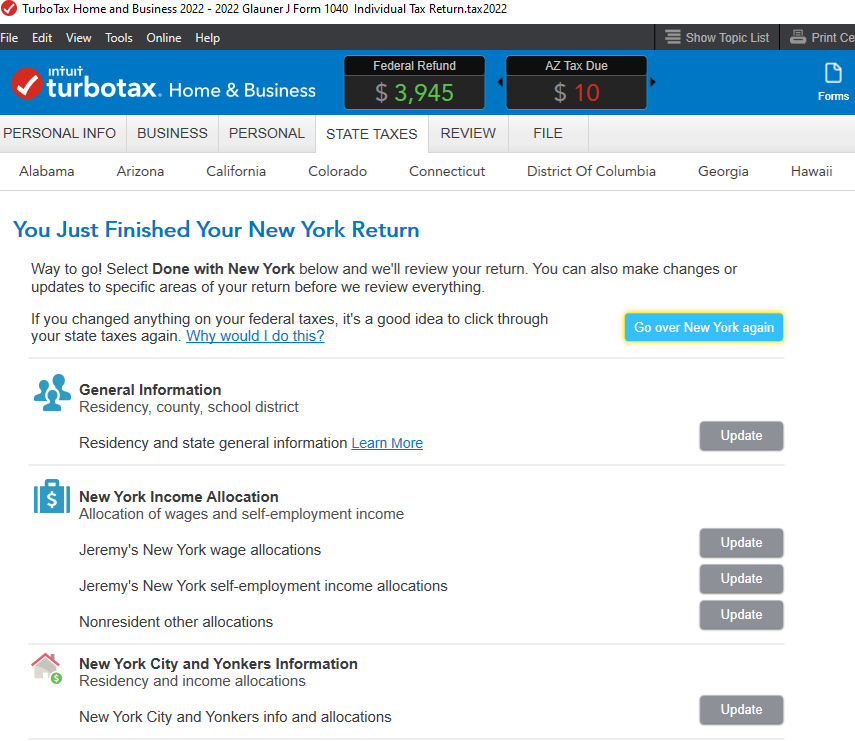Update Jeremy's New York wage allocations
Viewport: 855px width, 741px height.
click(742, 543)
